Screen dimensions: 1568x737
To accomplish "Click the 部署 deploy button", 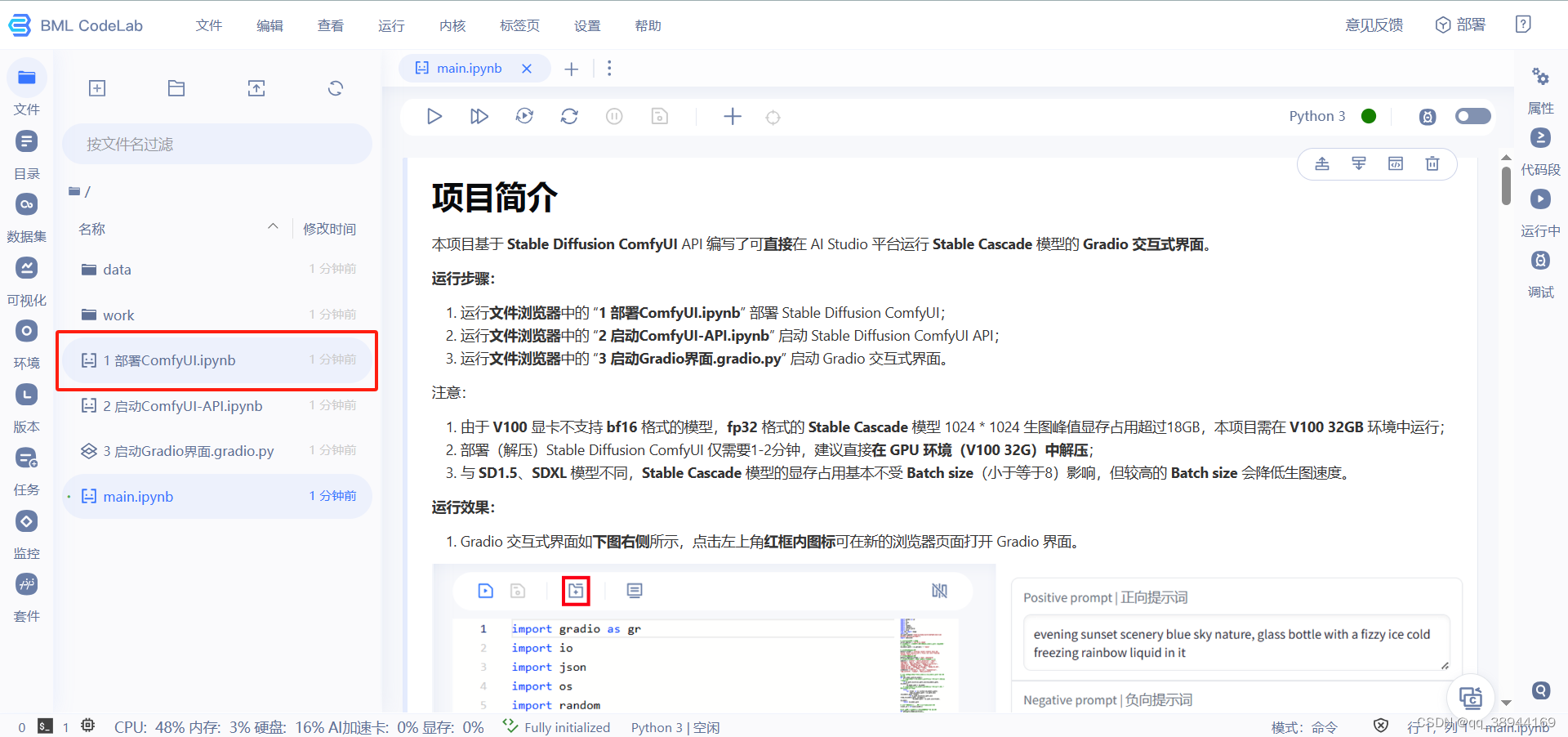I will click(1460, 25).
